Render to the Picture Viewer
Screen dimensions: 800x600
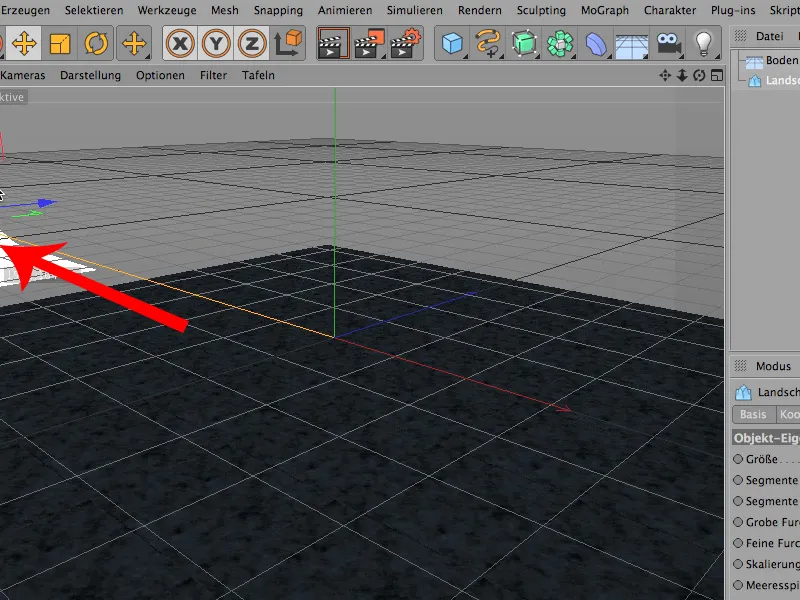click(x=365, y=44)
